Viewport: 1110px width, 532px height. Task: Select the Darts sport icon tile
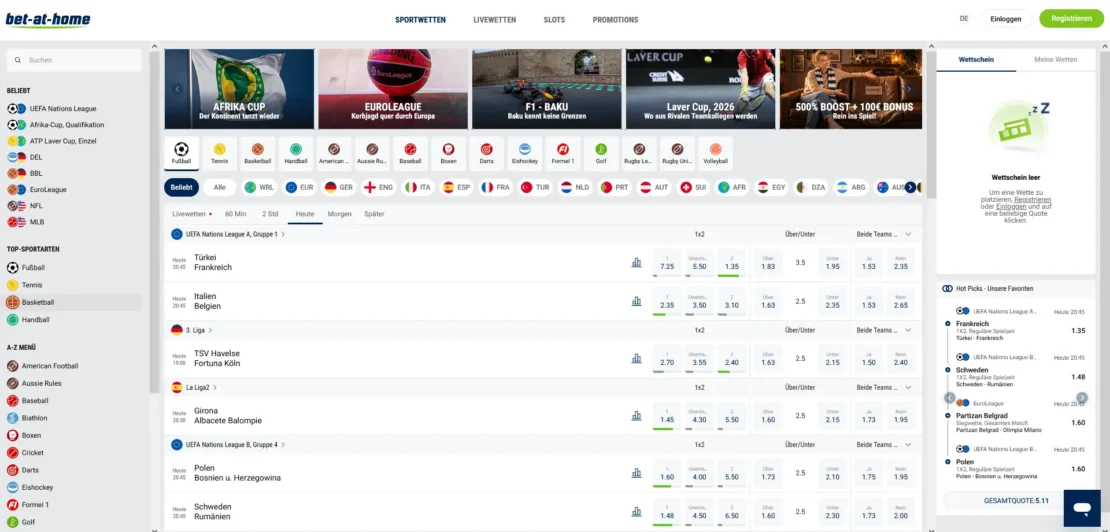(x=486, y=154)
